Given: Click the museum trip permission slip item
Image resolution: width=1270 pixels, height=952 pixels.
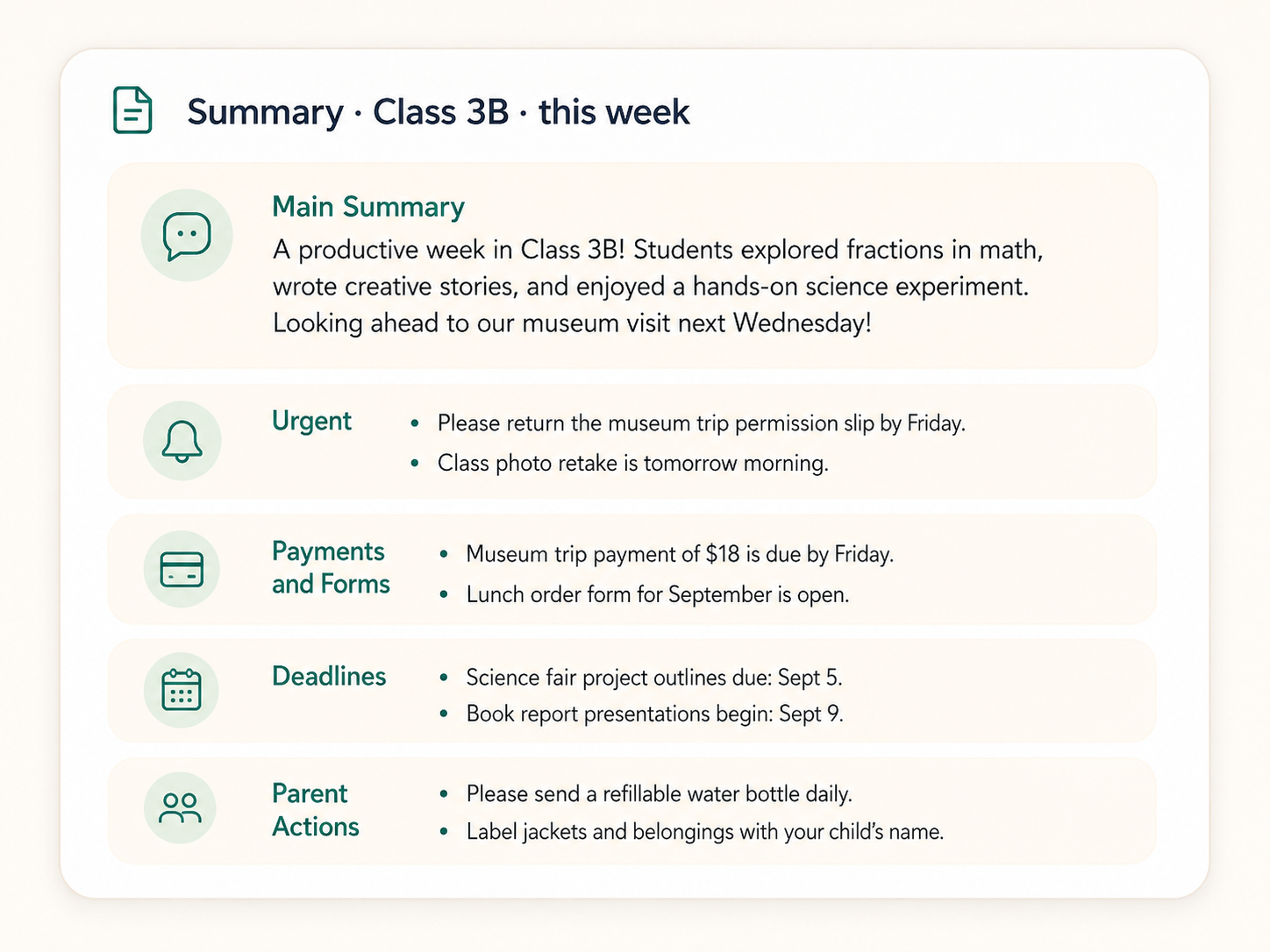Looking at the screenshot, I should pos(702,423).
